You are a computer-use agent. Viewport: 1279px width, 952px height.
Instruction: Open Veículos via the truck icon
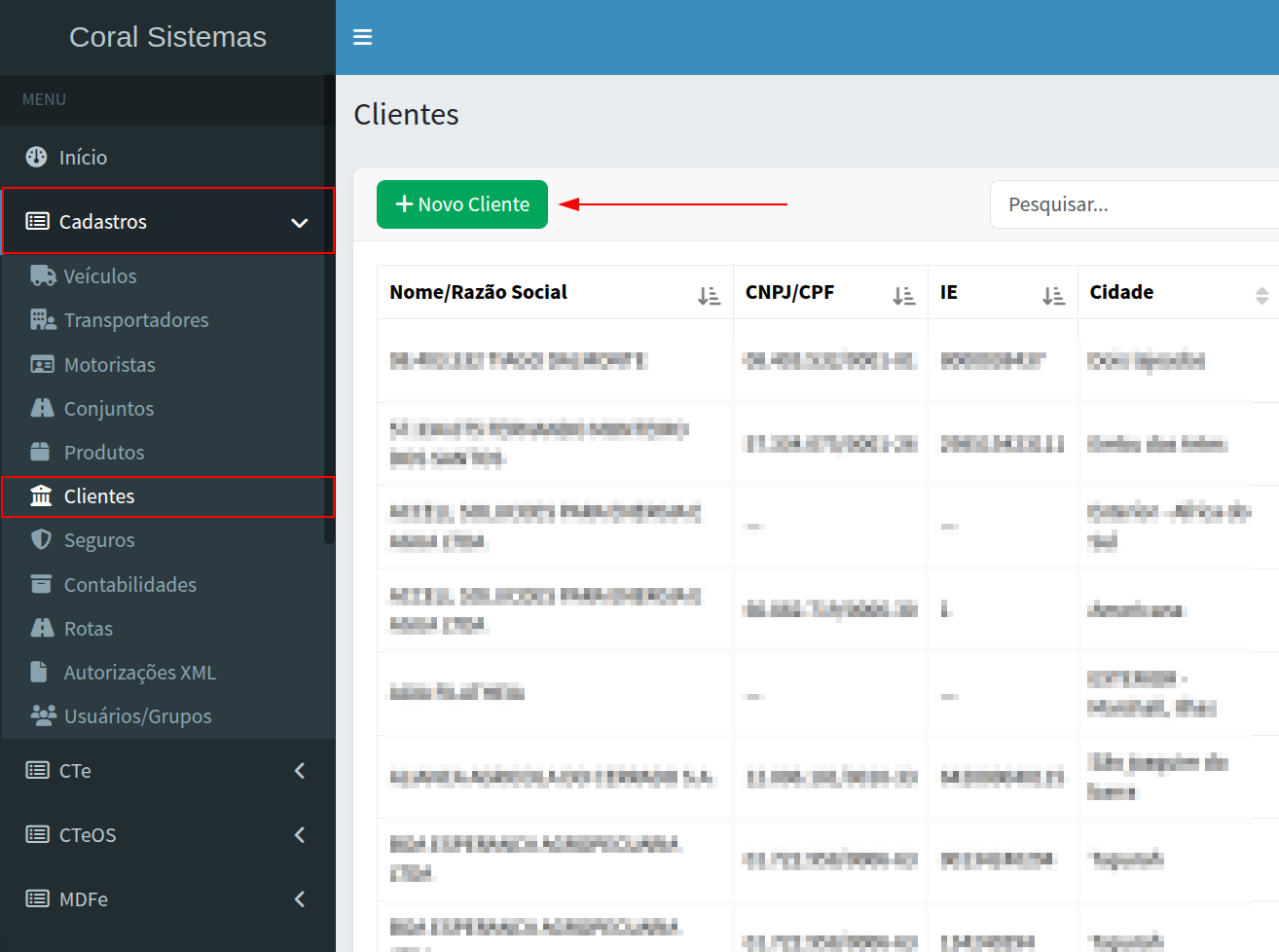point(42,275)
